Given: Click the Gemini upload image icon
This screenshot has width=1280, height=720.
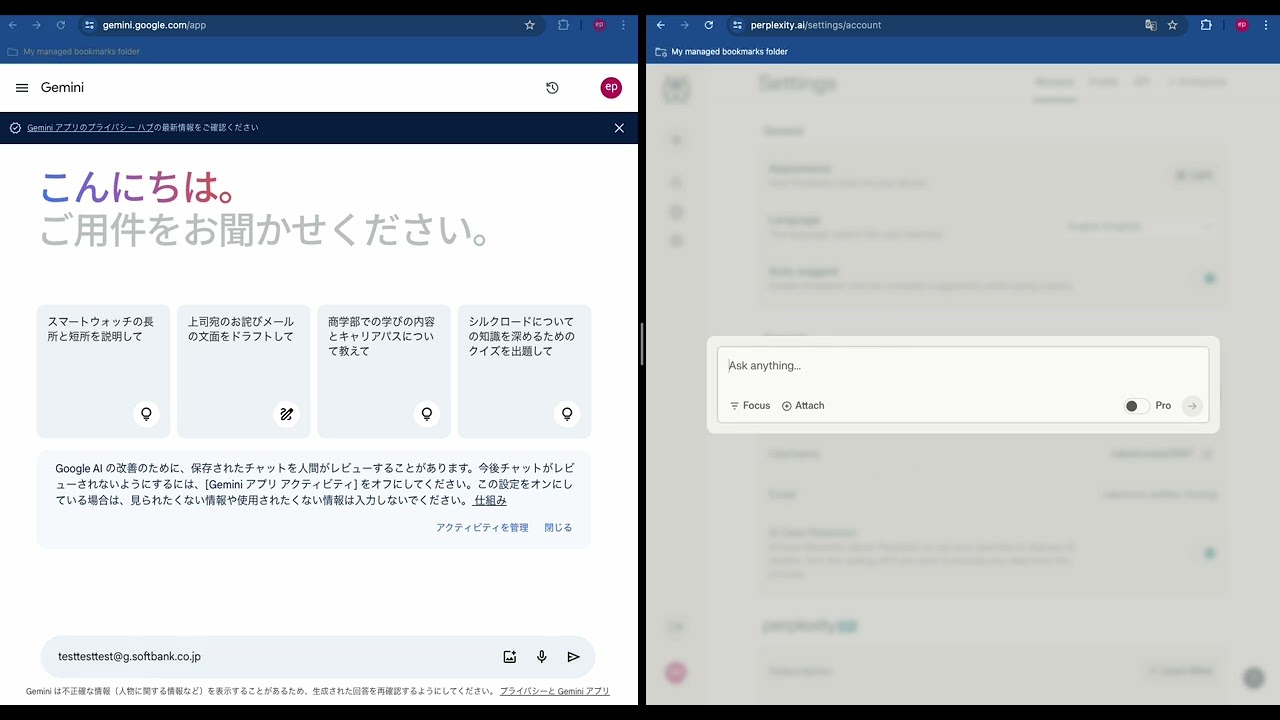Looking at the screenshot, I should pos(510,657).
